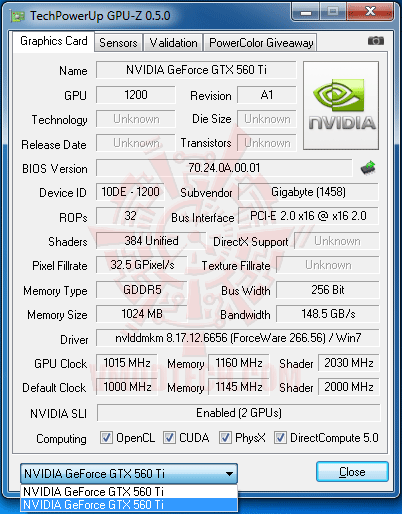Select the Graphics Card tab

pos(54,41)
